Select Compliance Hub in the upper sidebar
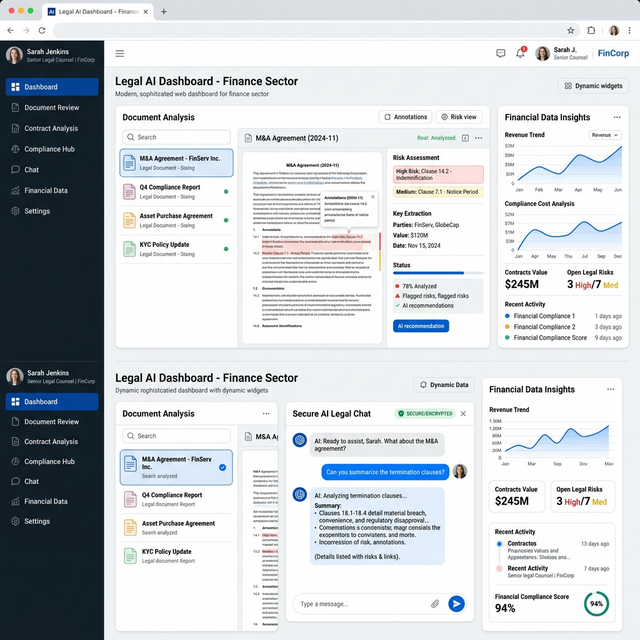This screenshot has height=640, width=640. point(52,149)
